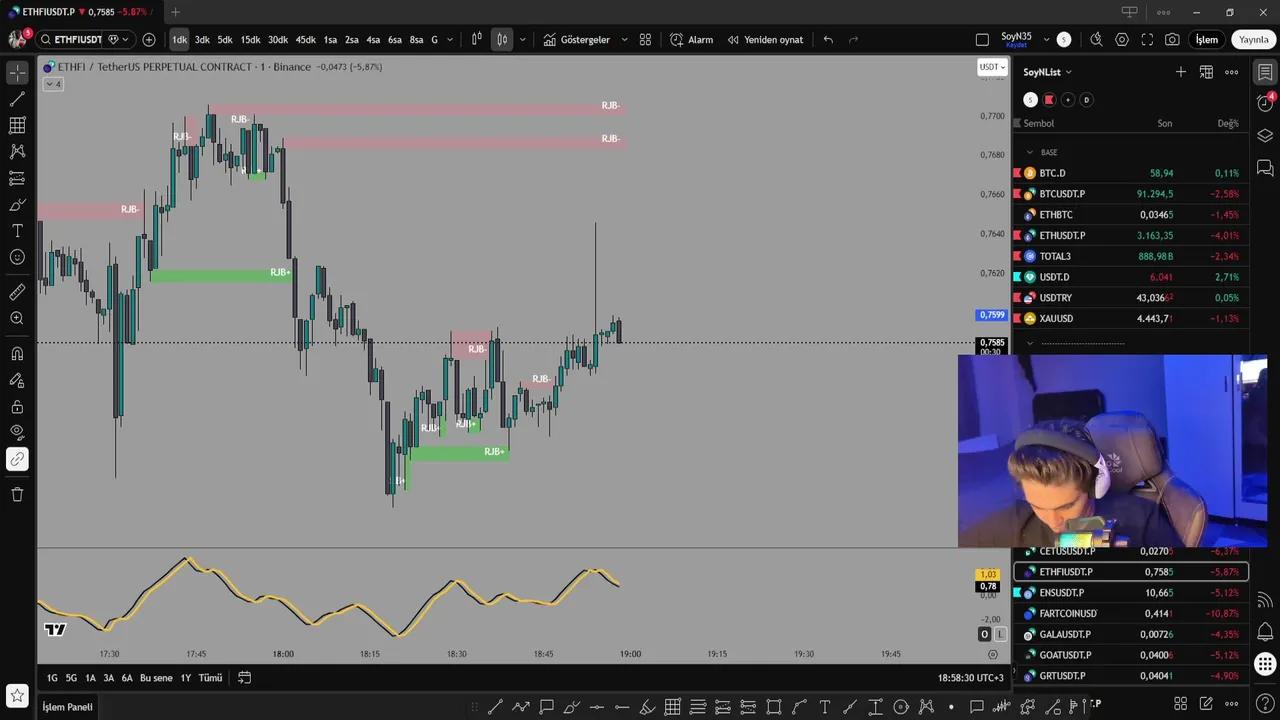Click the İşlem trade button

tap(1207, 40)
